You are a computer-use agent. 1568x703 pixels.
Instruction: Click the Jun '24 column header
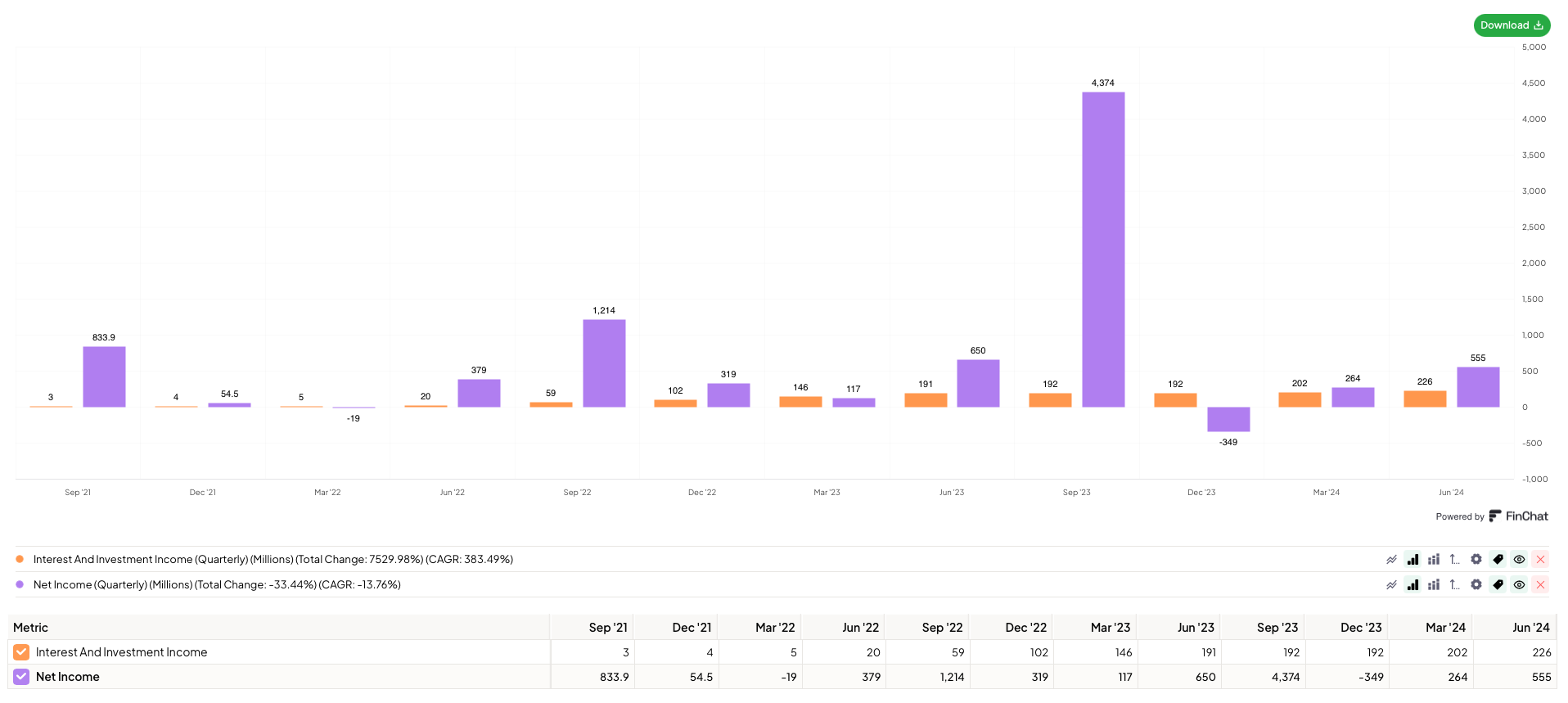[1530, 628]
